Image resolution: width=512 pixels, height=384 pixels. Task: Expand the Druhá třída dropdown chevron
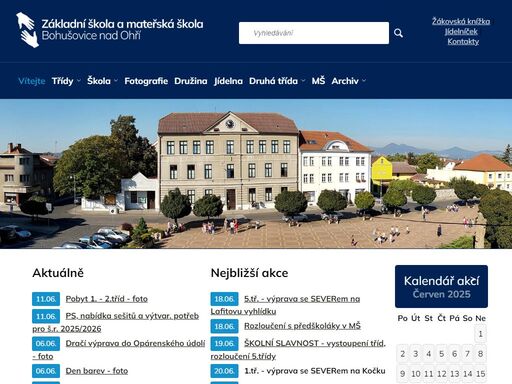tap(303, 81)
